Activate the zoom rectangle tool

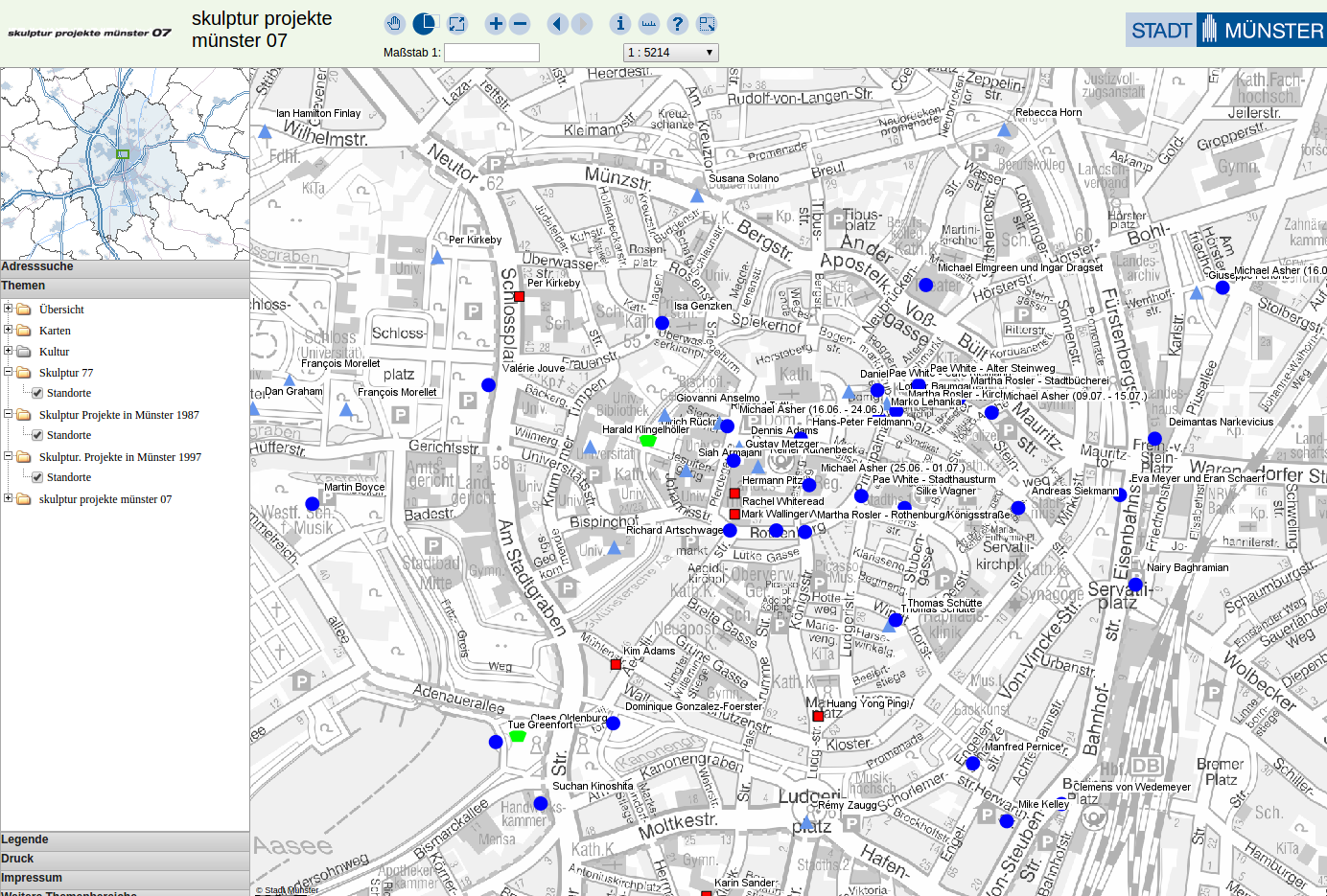coord(424,24)
